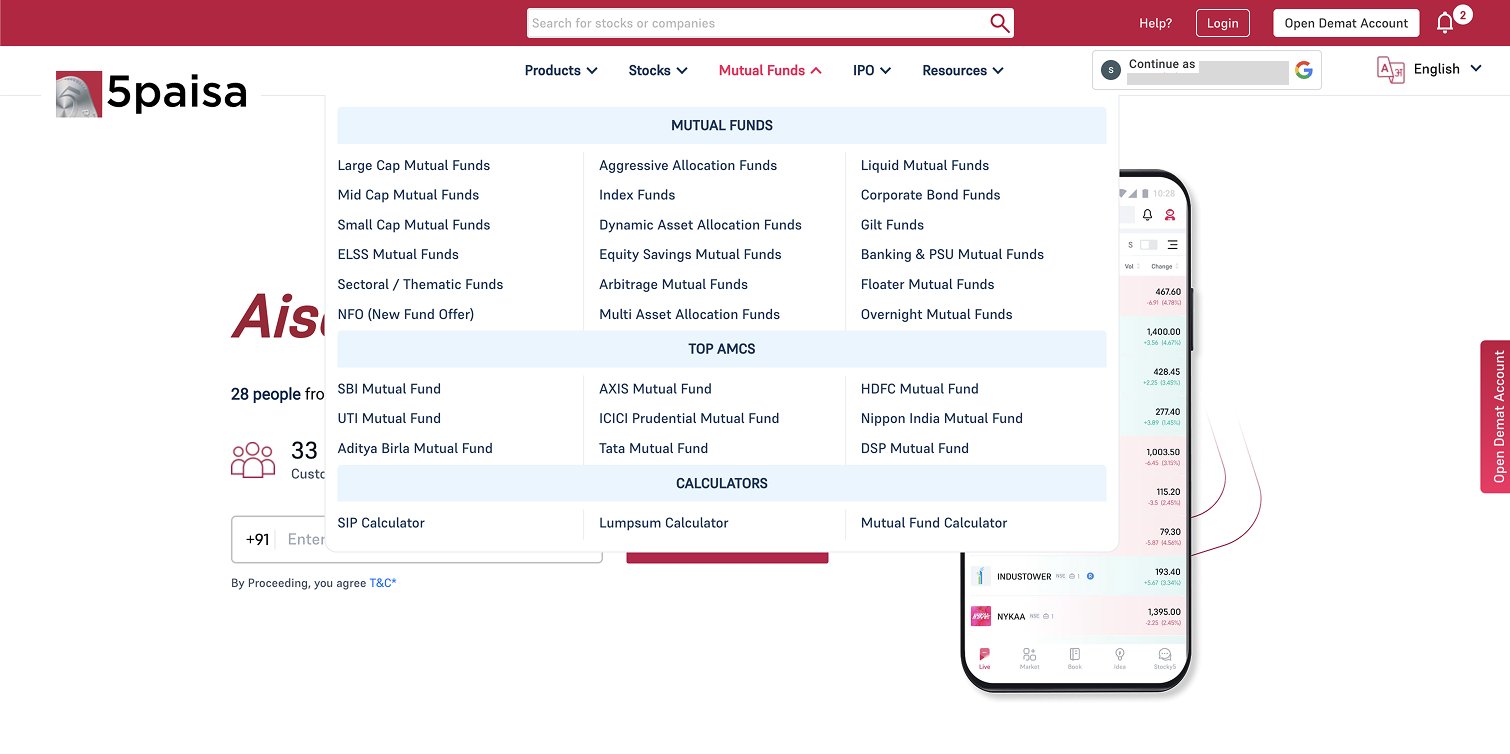Screen dimensions: 1510x754
Task: Go to Gilt Funds
Action: (892, 225)
